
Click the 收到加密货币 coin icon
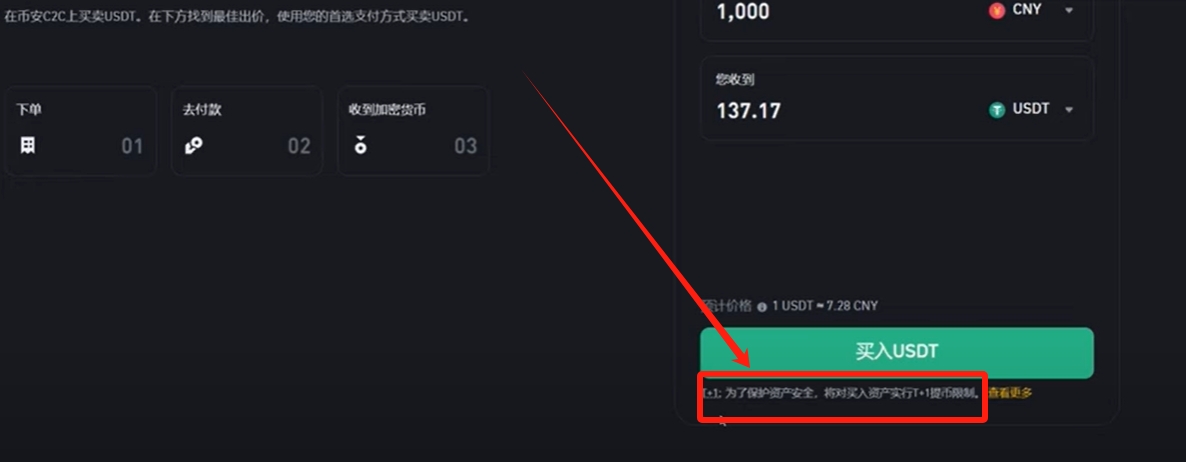pyautogui.click(x=361, y=144)
